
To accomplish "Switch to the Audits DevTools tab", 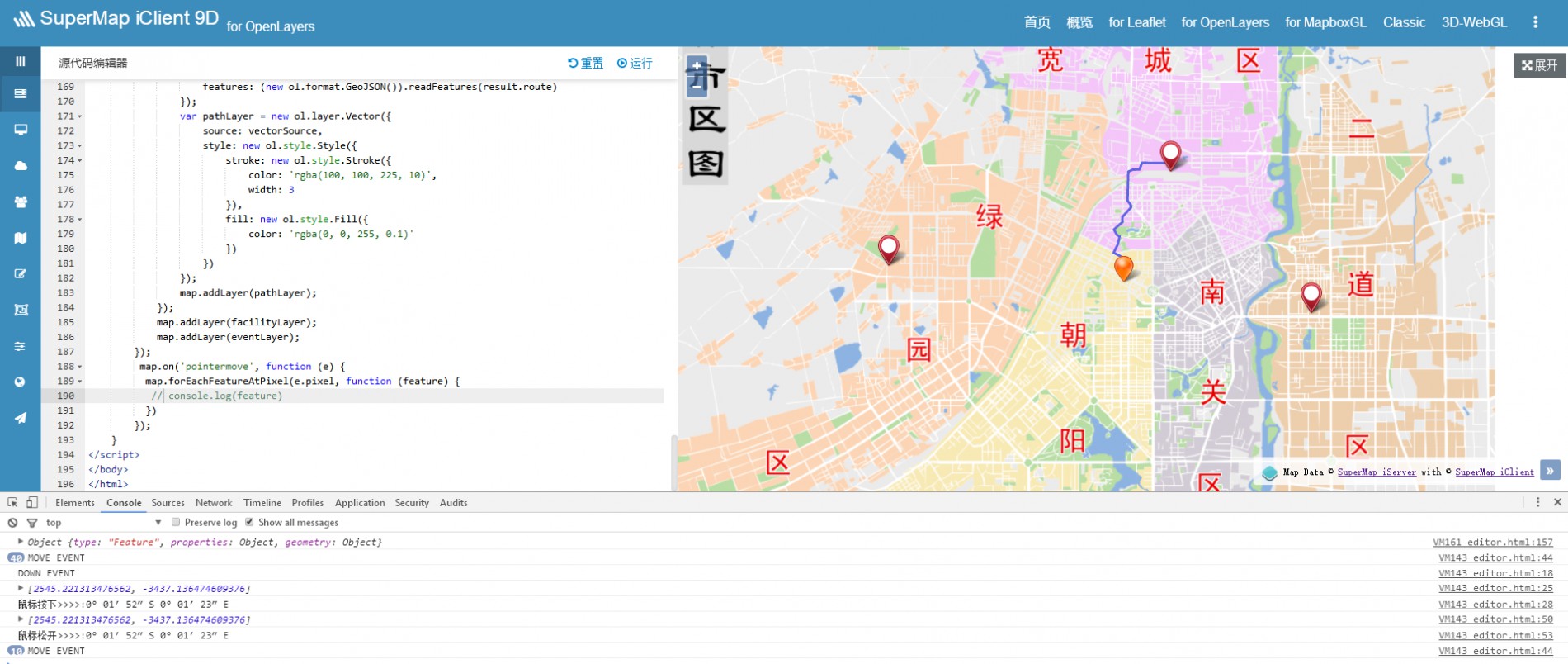I will coord(454,502).
